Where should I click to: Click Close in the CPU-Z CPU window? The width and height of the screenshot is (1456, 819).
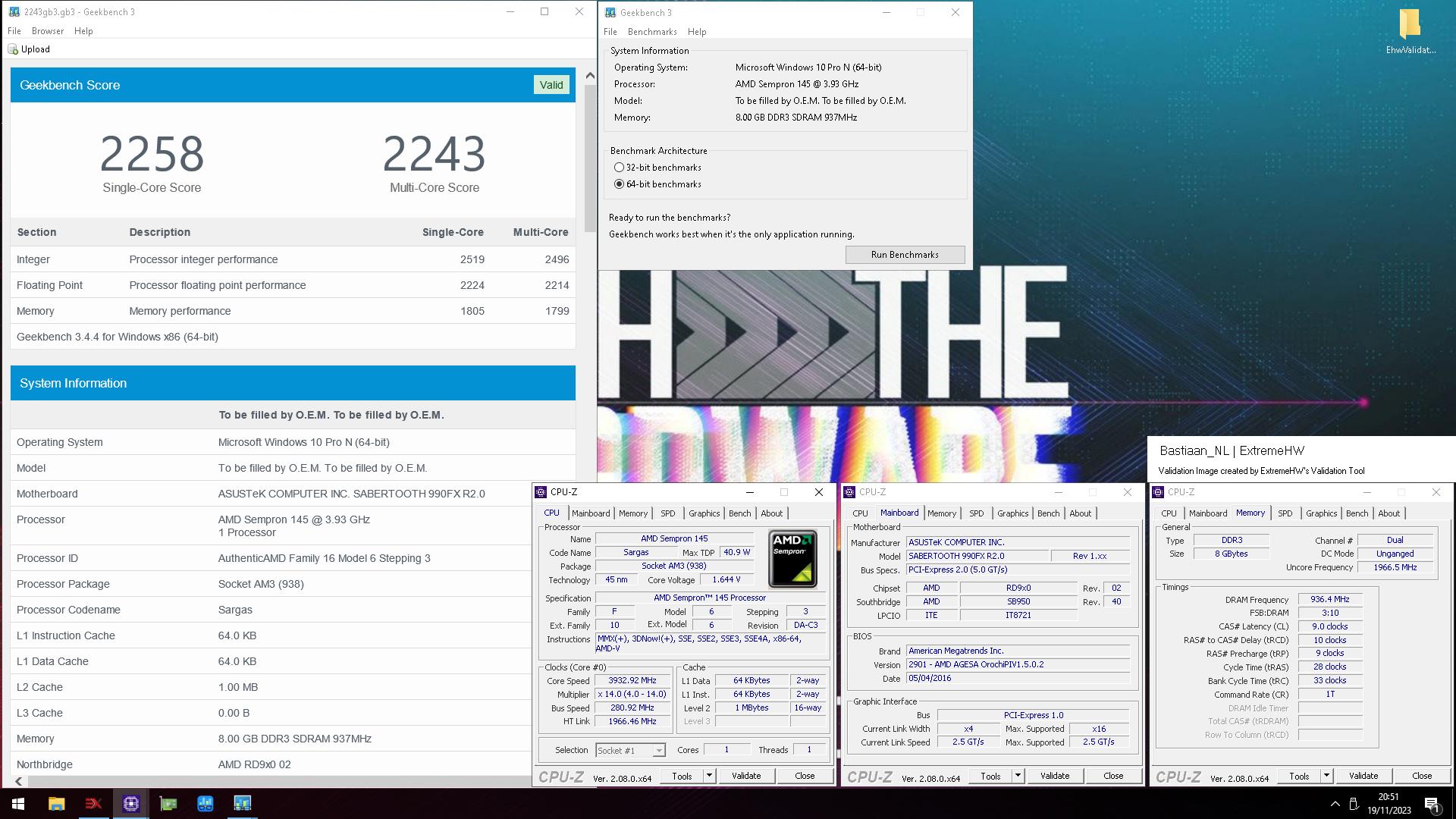tap(805, 776)
